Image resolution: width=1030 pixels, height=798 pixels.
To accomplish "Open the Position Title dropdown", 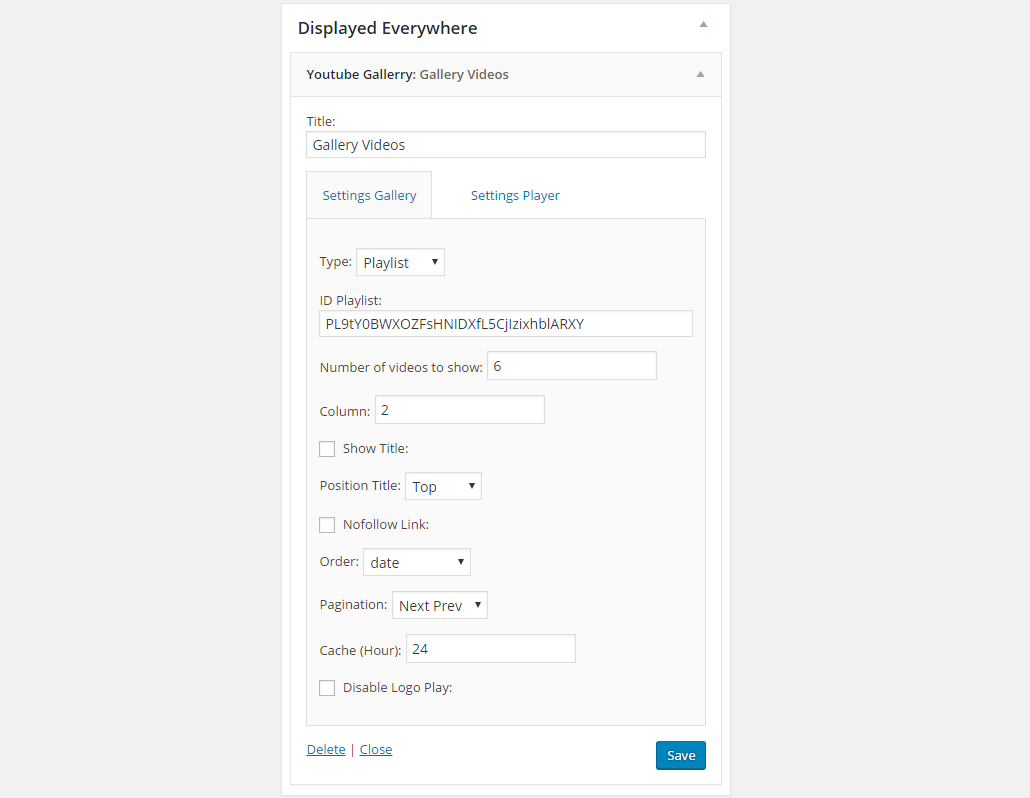I will pyautogui.click(x=443, y=486).
